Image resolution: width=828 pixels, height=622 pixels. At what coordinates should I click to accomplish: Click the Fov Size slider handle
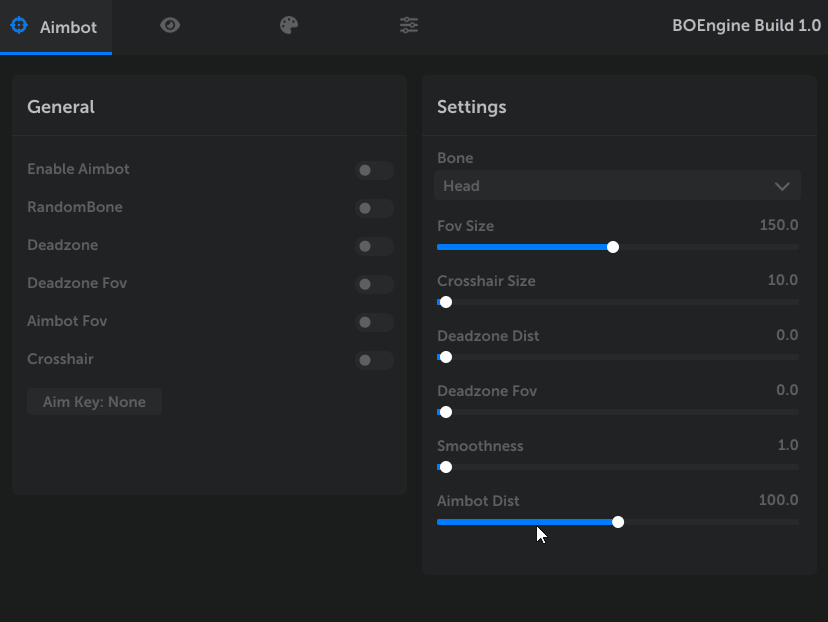tap(613, 247)
